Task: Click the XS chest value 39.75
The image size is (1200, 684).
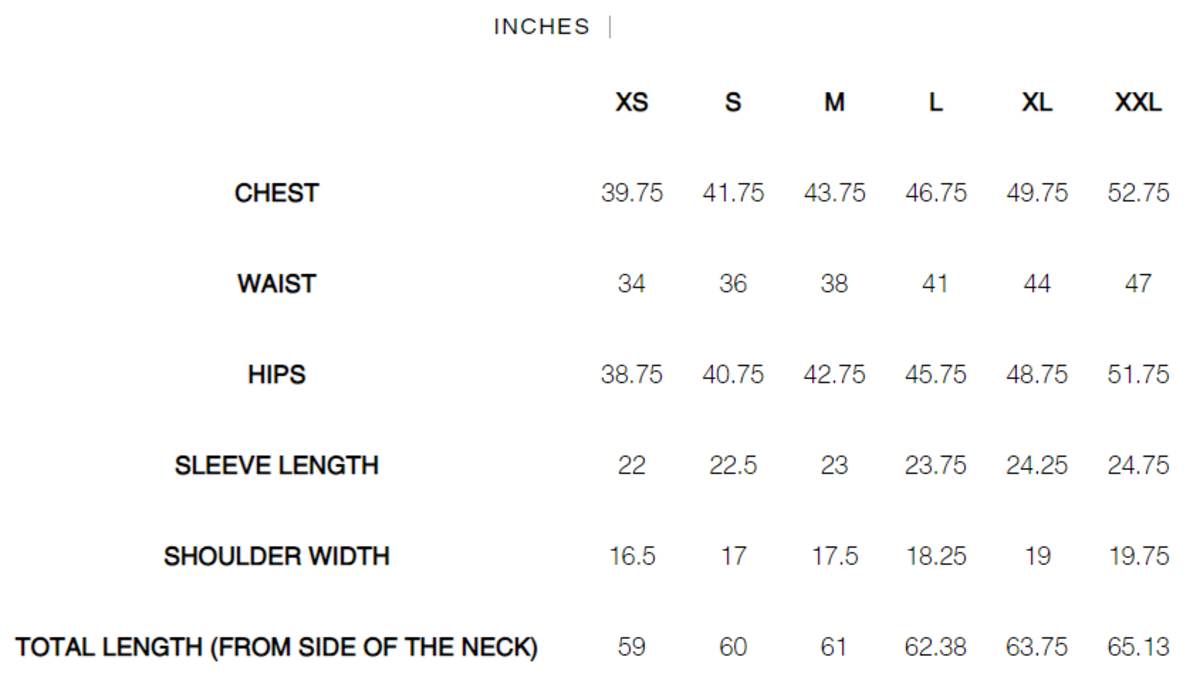Action: coord(632,193)
